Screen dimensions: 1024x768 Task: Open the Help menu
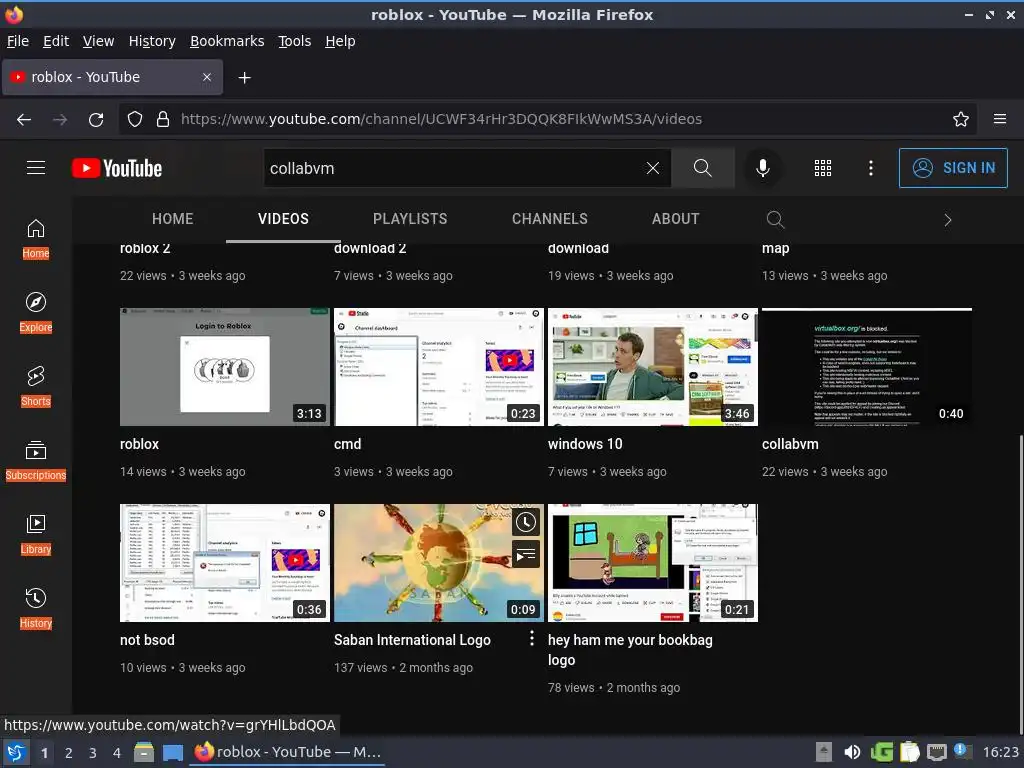340,41
